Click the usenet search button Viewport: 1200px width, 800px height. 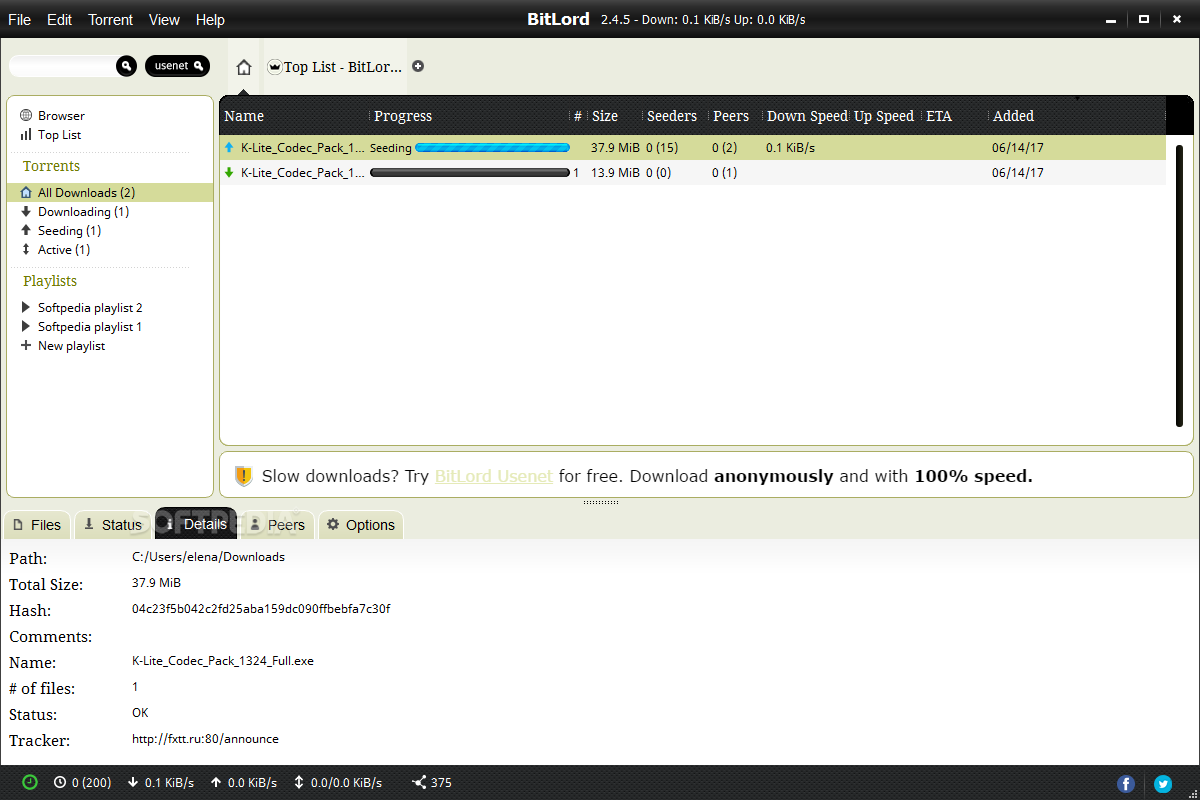pos(177,66)
